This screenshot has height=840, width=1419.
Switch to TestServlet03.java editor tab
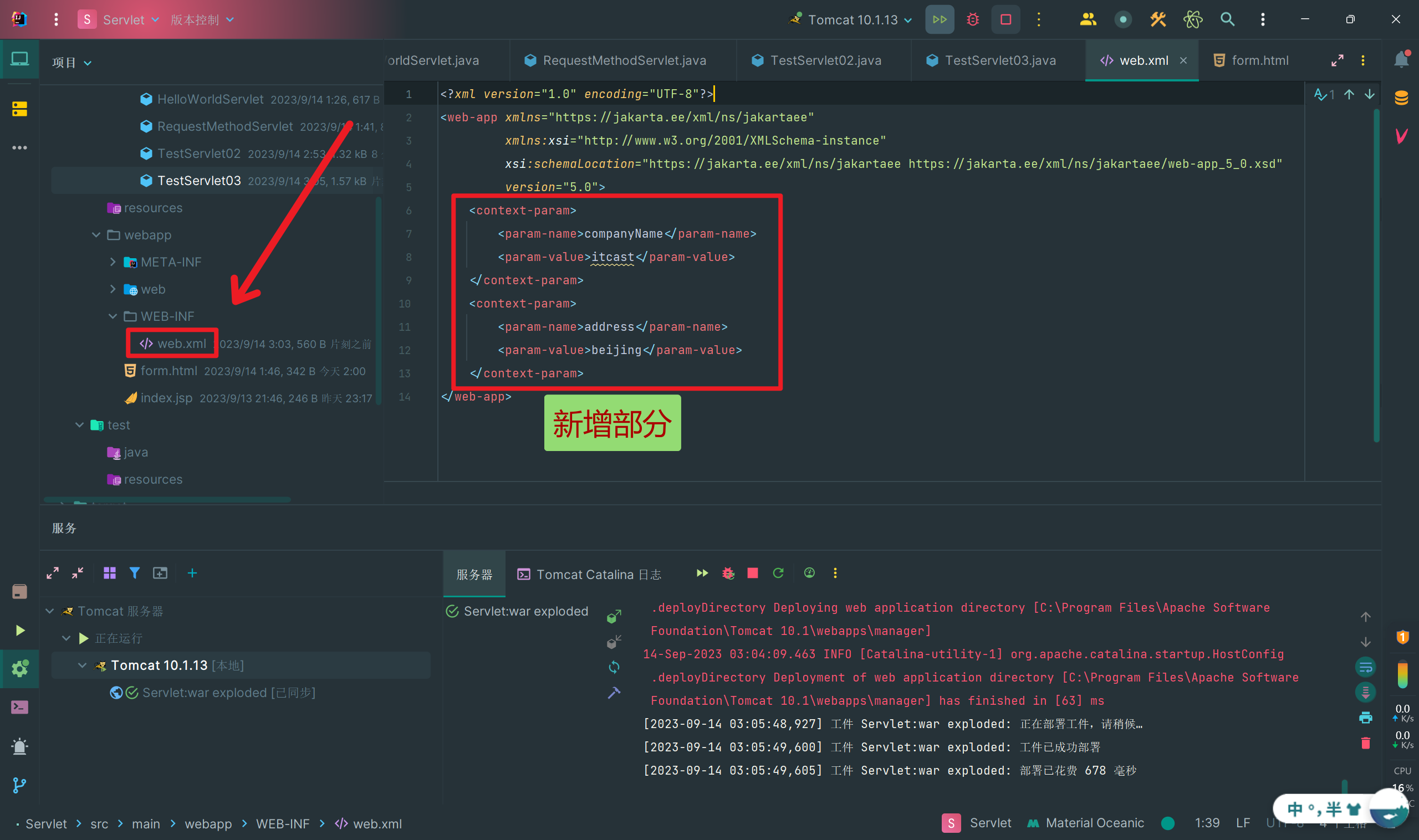pyautogui.click(x=999, y=60)
